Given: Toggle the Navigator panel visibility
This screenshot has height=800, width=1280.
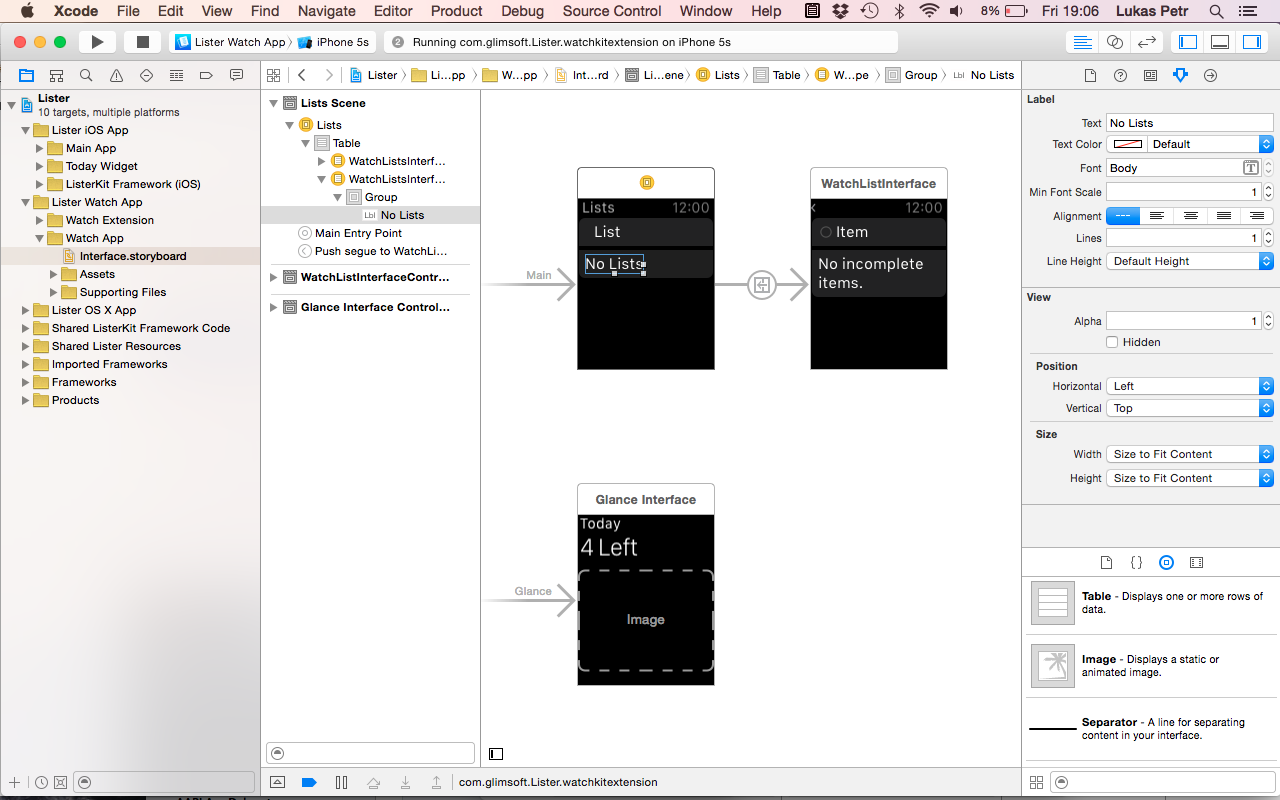Looking at the screenshot, I should (1188, 42).
